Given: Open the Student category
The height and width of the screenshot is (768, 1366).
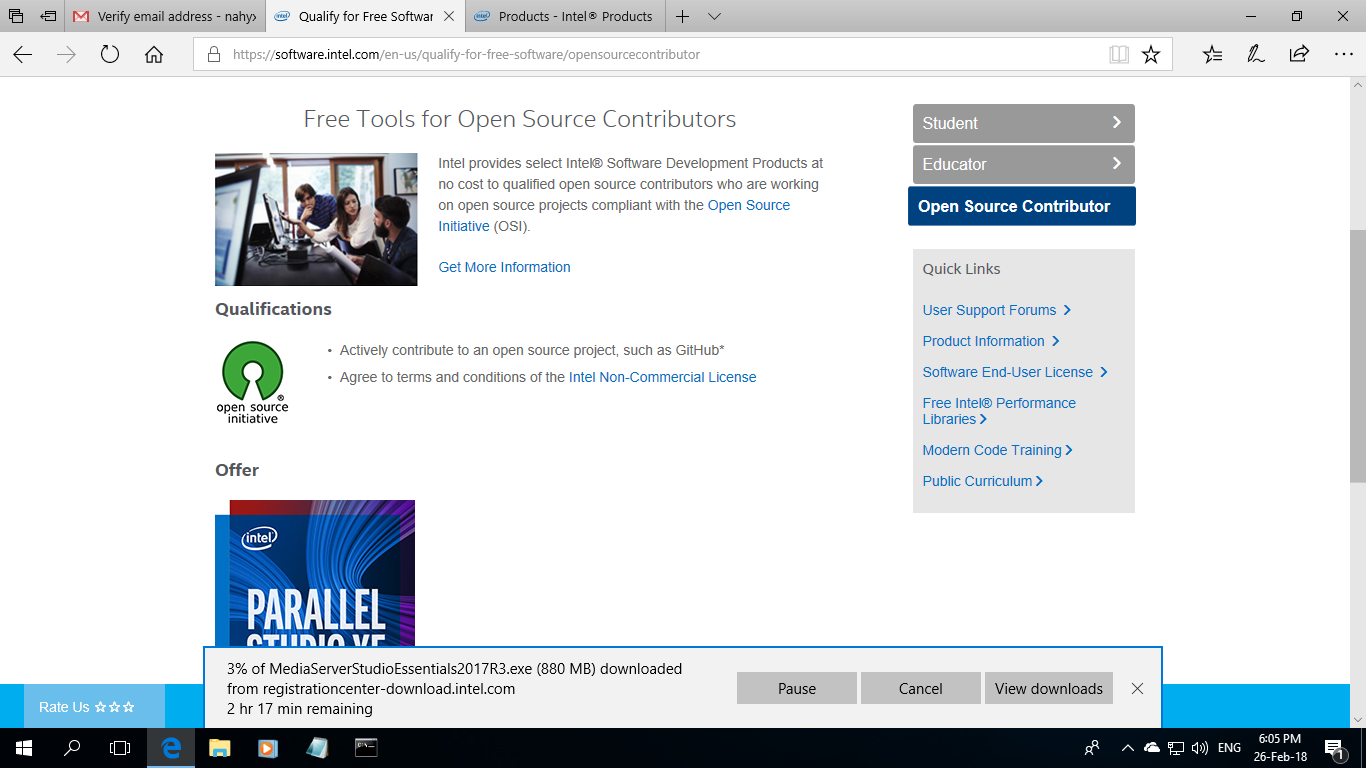Looking at the screenshot, I should [1024, 123].
